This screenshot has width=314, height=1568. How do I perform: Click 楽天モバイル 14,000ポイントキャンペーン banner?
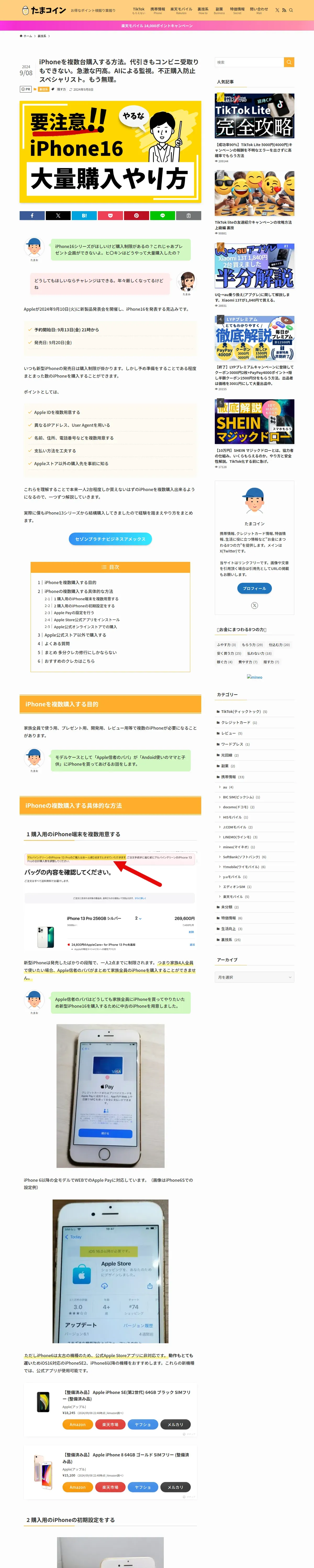click(157, 26)
